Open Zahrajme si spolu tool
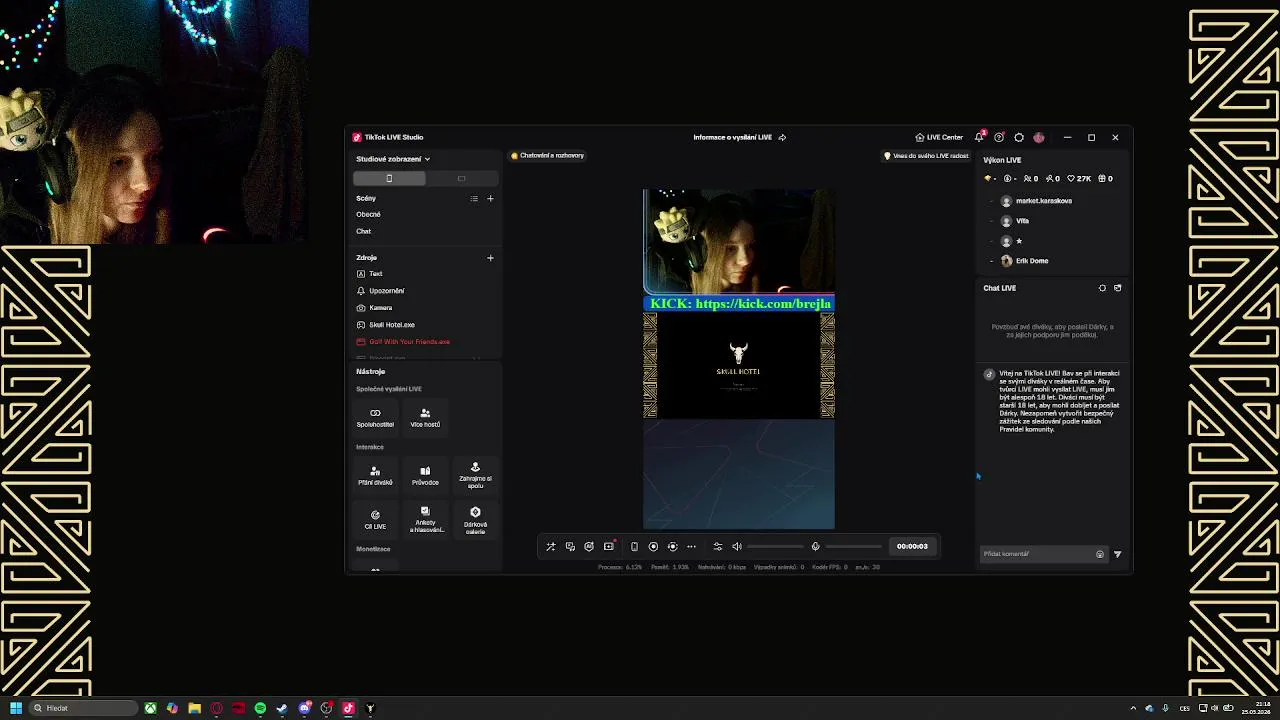Image resolution: width=1280 pixels, height=720 pixels. coord(475,475)
